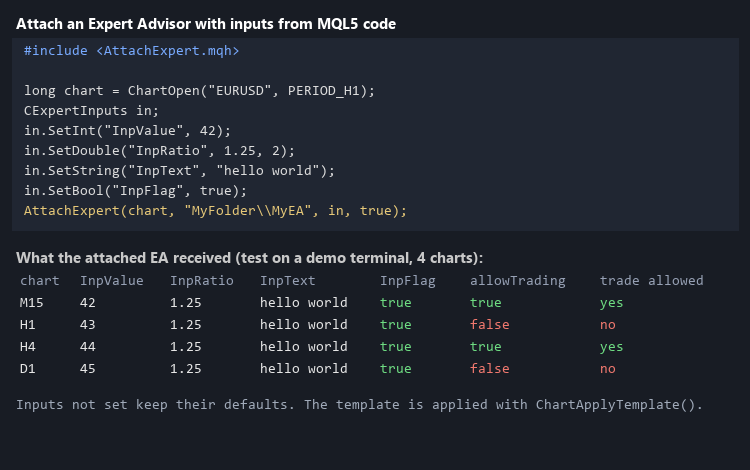Screen dimensions: 750x470
Task: Click the 'InpValue' column header
Action: pos(111,281)
